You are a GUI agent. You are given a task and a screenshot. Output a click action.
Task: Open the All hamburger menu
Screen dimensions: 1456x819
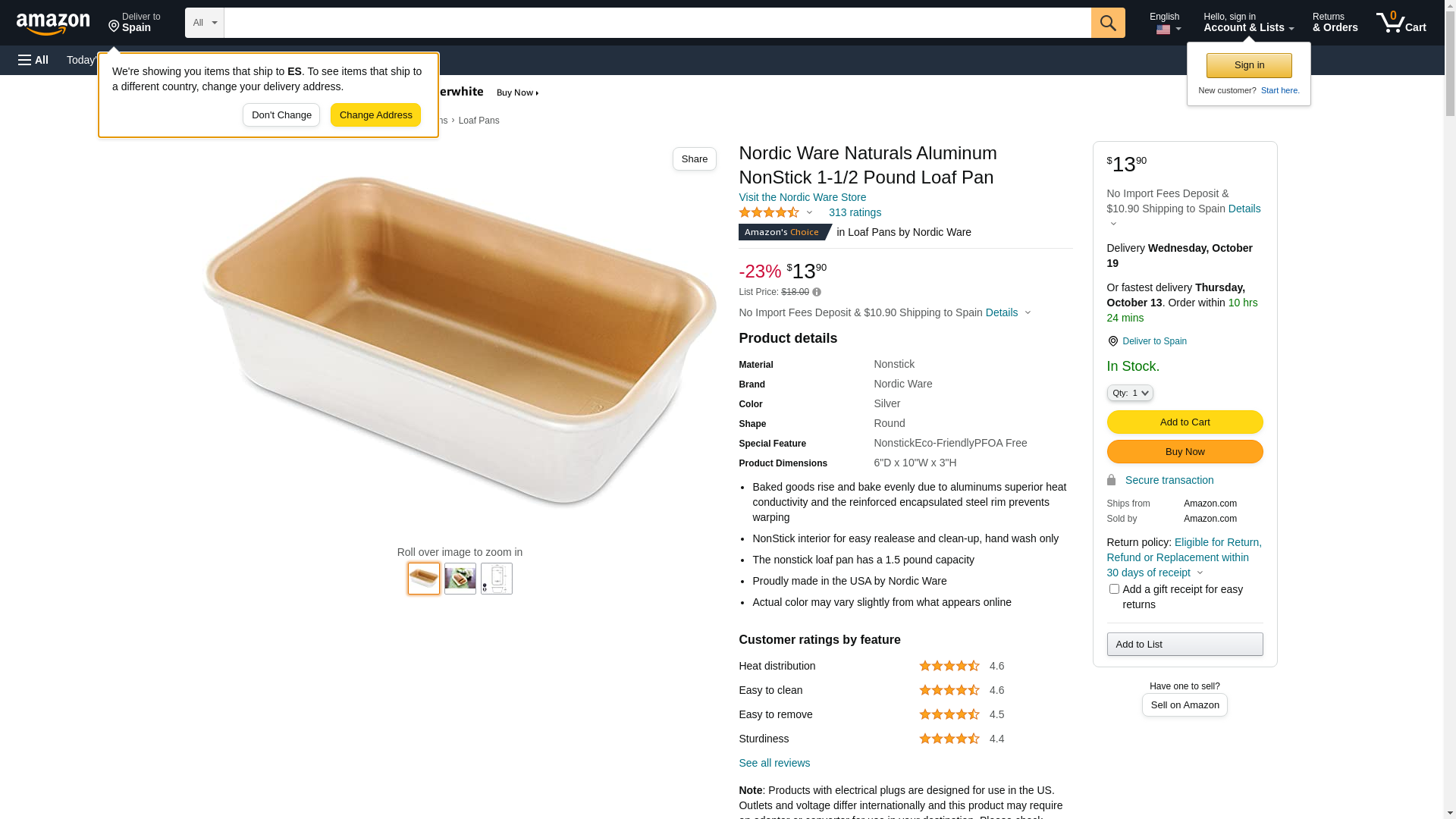click(x=33, y=60)
